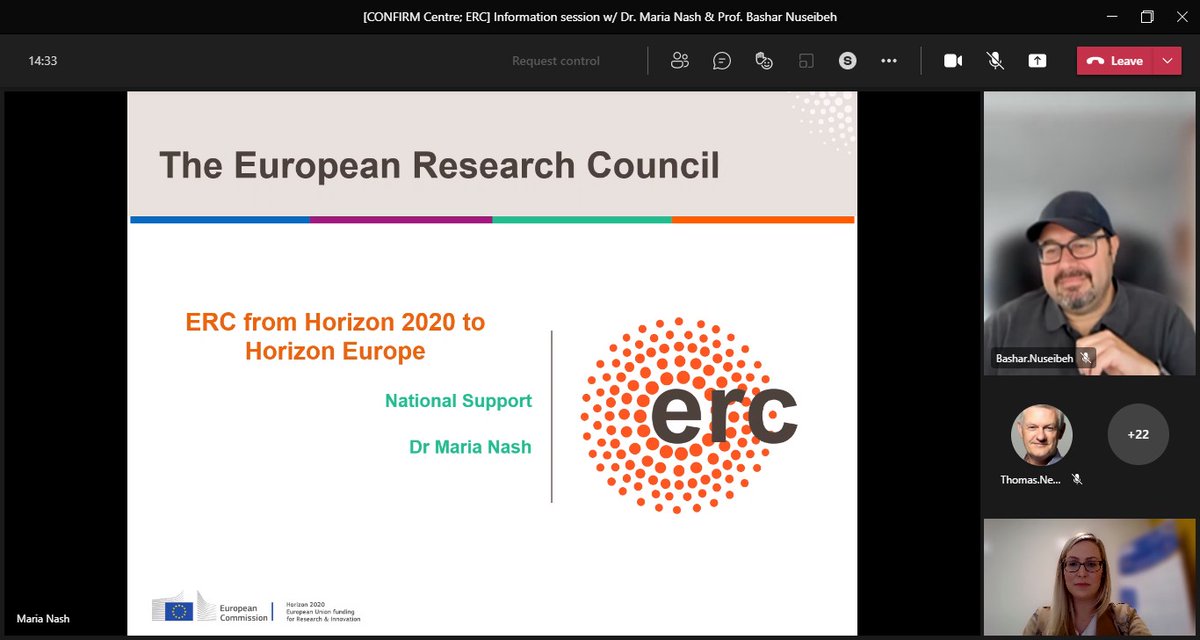Click the shared slide title European Research Council

[x=439, y=165]
